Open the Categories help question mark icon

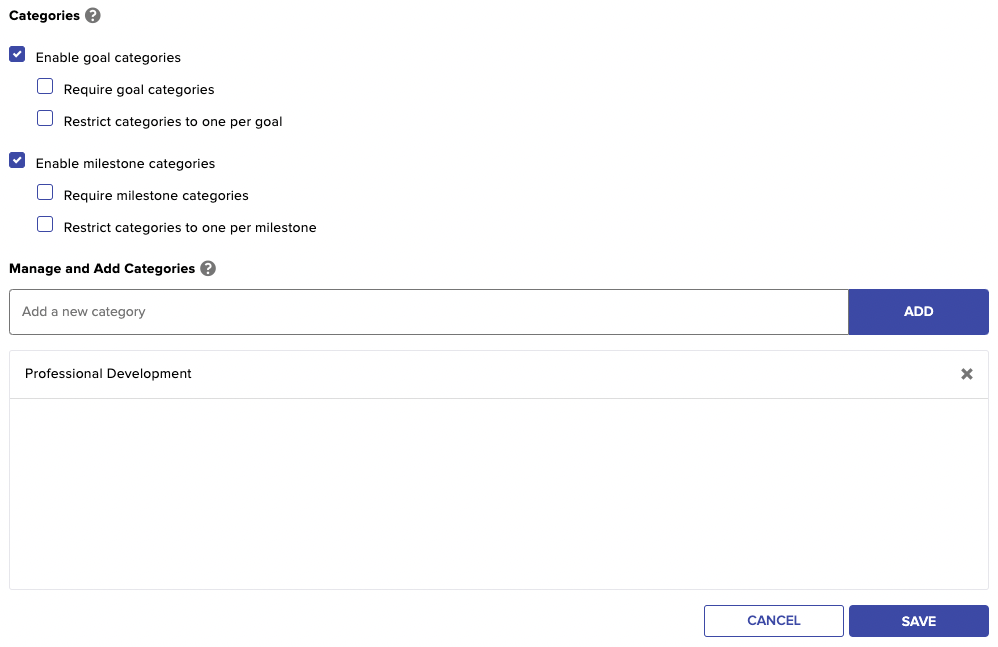click(x=93, y=15)
